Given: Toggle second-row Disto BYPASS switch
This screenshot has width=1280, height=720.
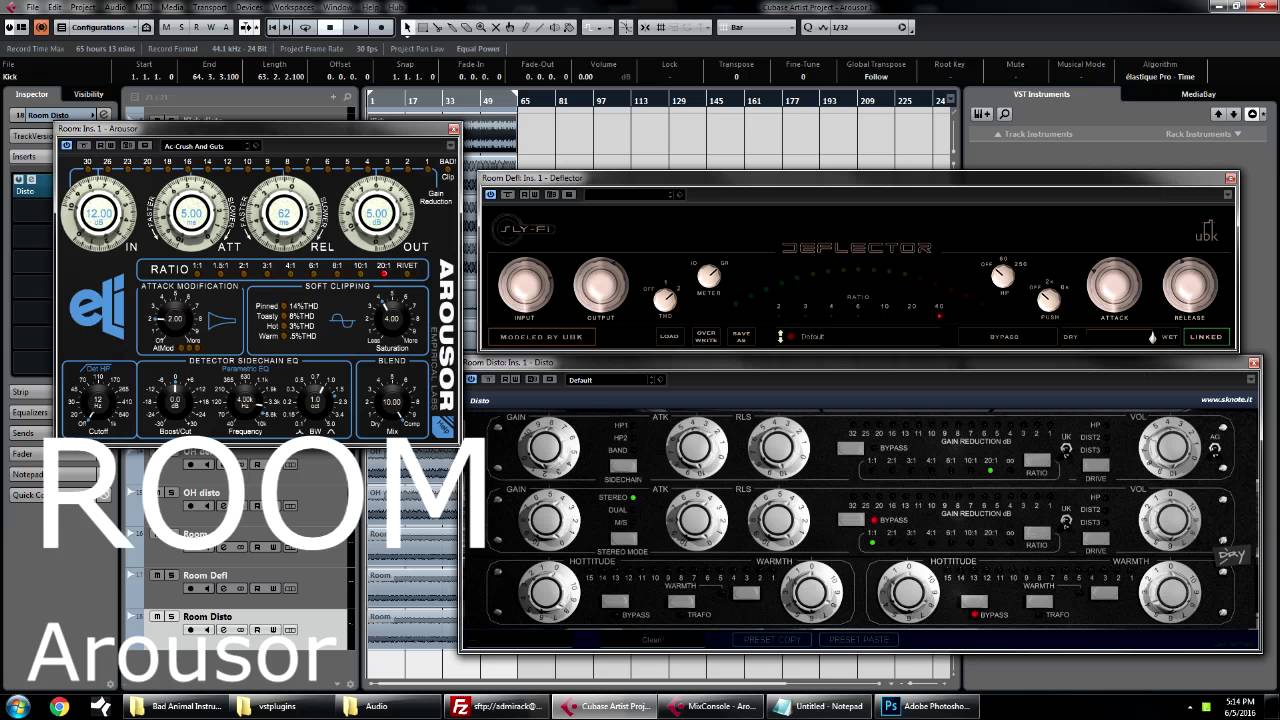Looking at the screenshot, I should click(851, 519).
